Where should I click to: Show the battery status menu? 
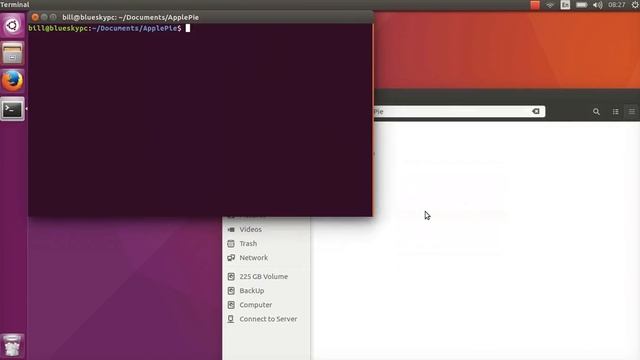coord(581,5)
